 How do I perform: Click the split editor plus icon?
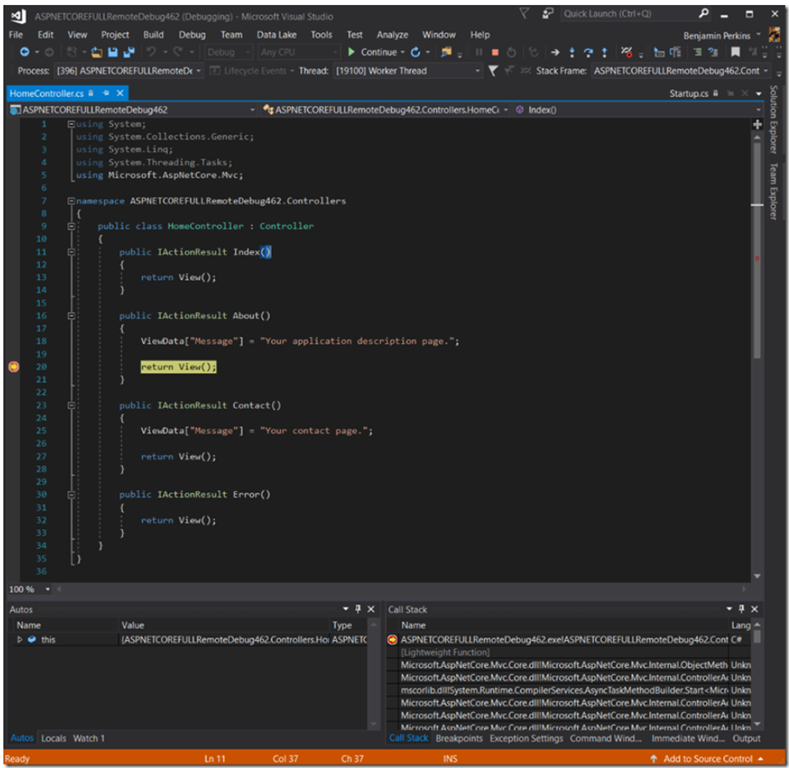pyautogui.click(x=757, y=124)
